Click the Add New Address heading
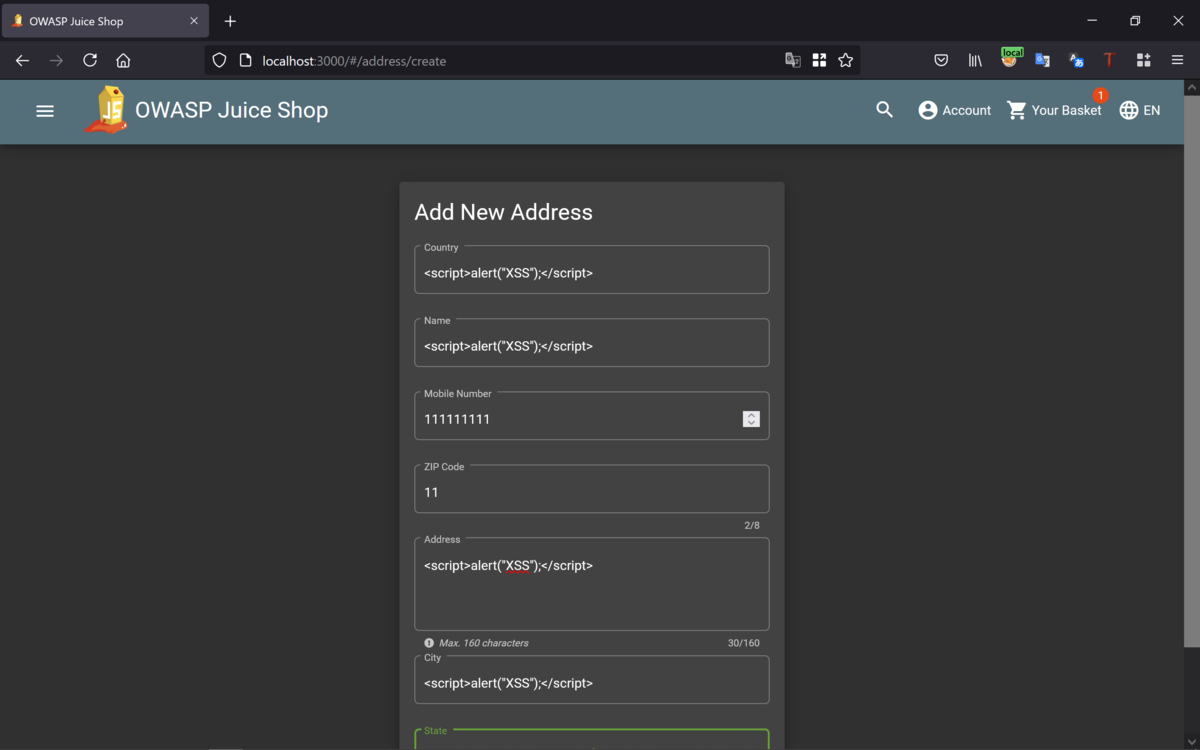This screenshot has height=750, width=1200. [x=503, y=212]
